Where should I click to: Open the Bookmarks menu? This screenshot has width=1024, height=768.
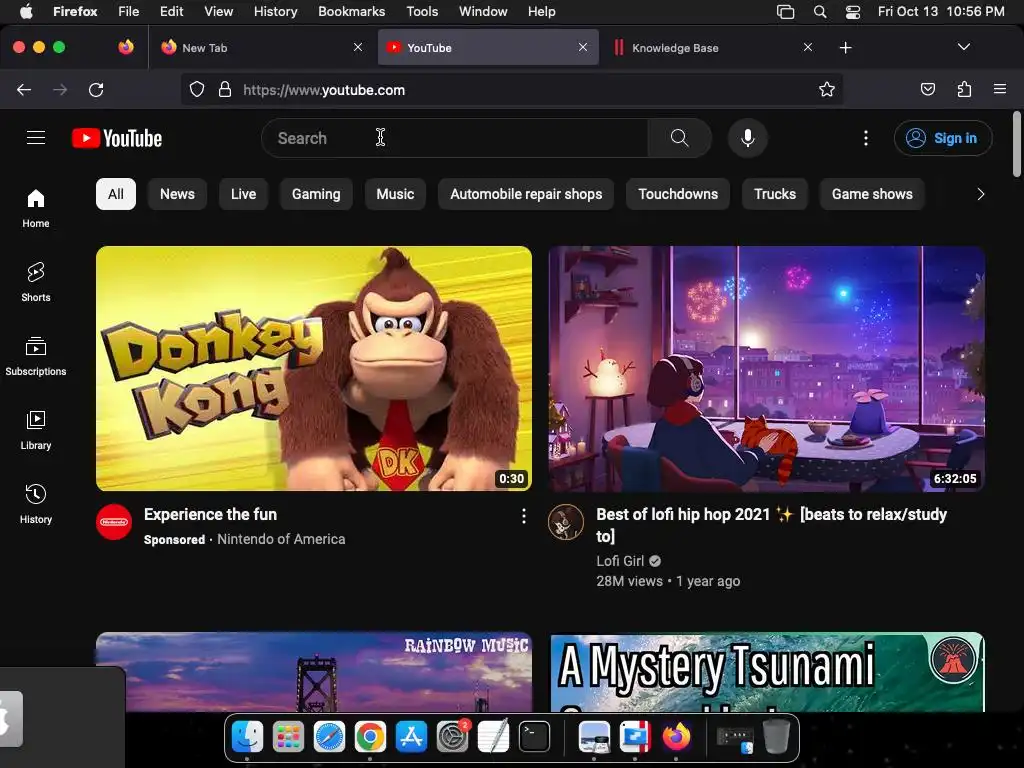pyautogui.click(x=351, y=12)
